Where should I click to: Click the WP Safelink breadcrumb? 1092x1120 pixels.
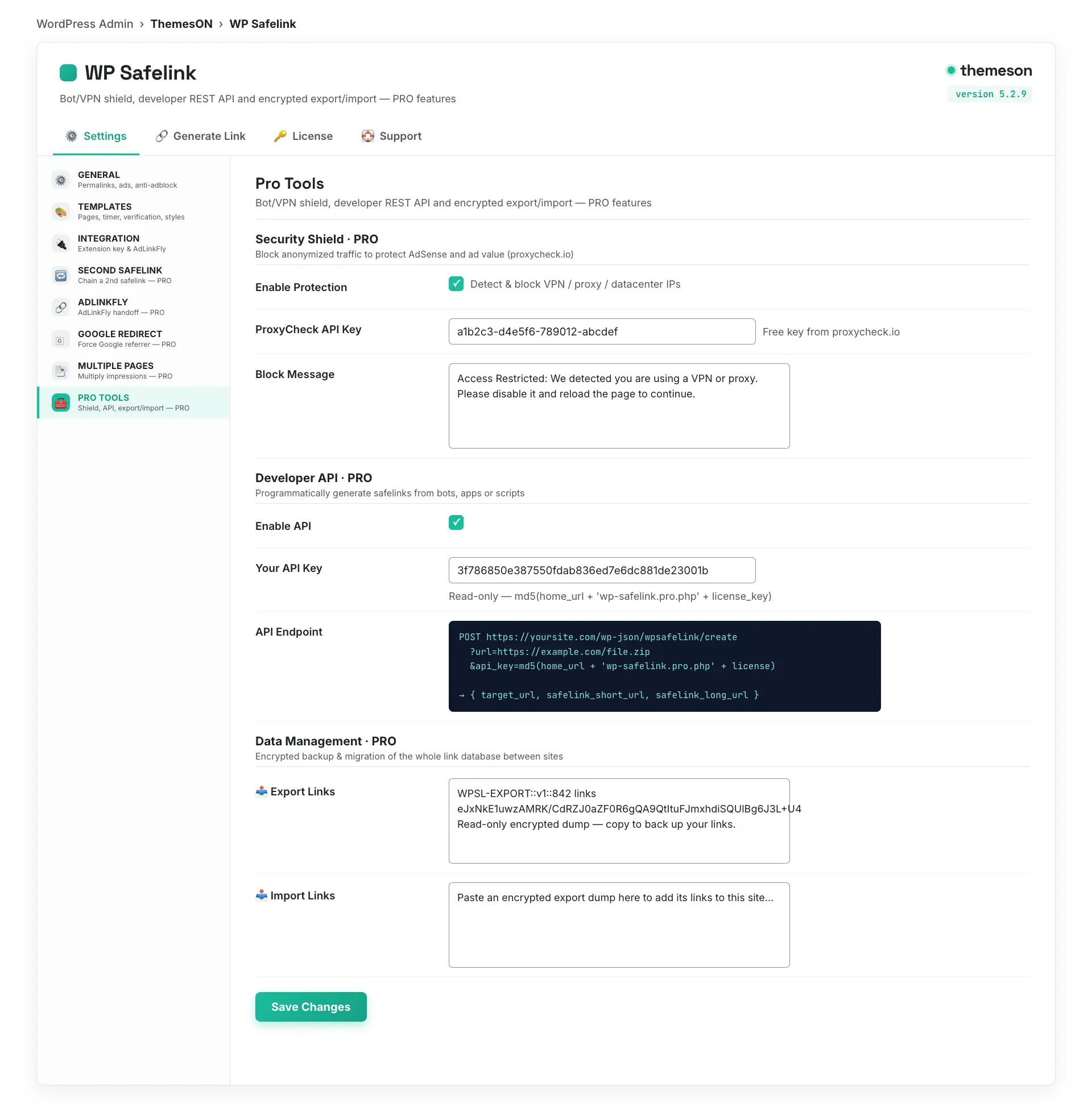(263, 23)
